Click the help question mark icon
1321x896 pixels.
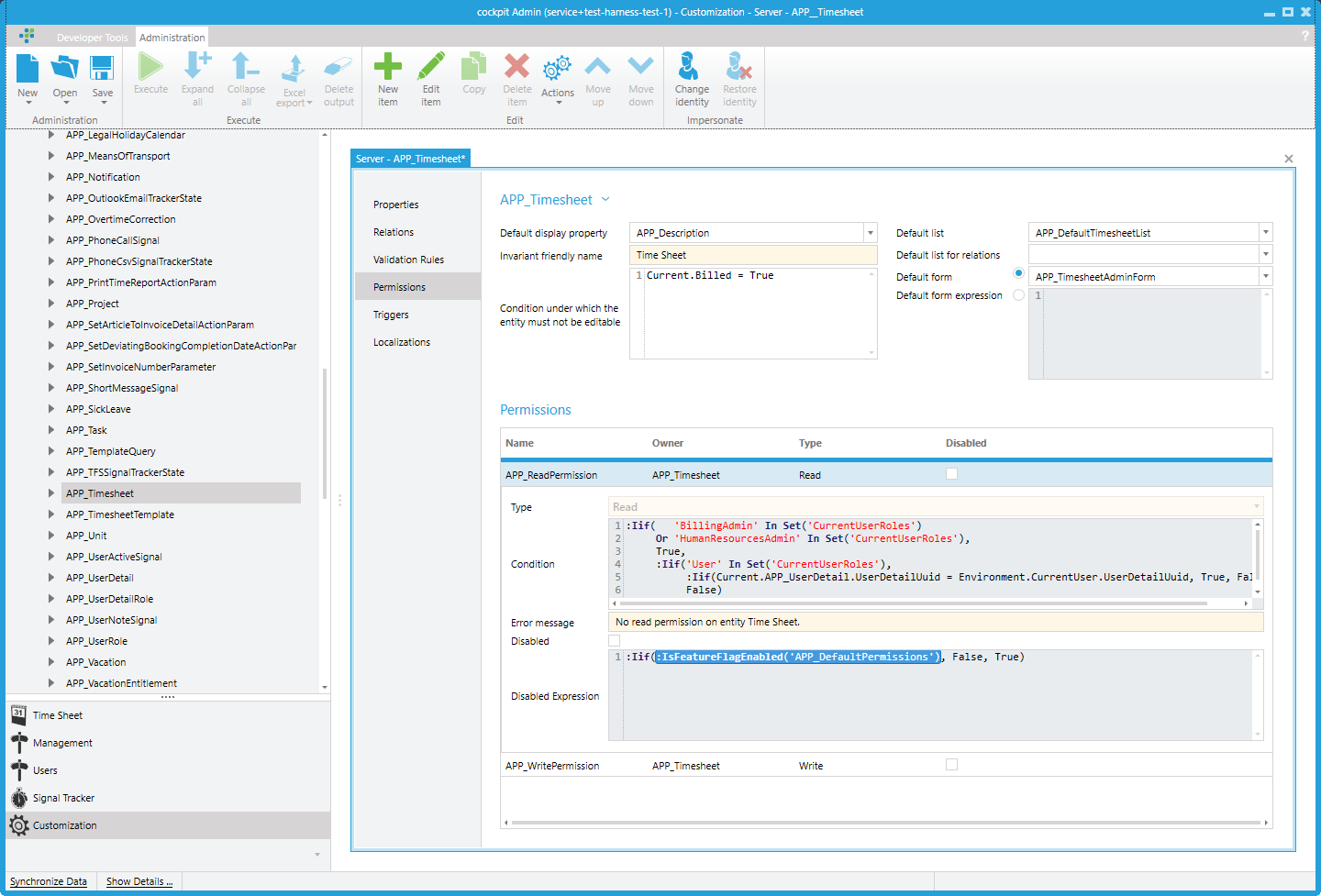point(1304,36)
